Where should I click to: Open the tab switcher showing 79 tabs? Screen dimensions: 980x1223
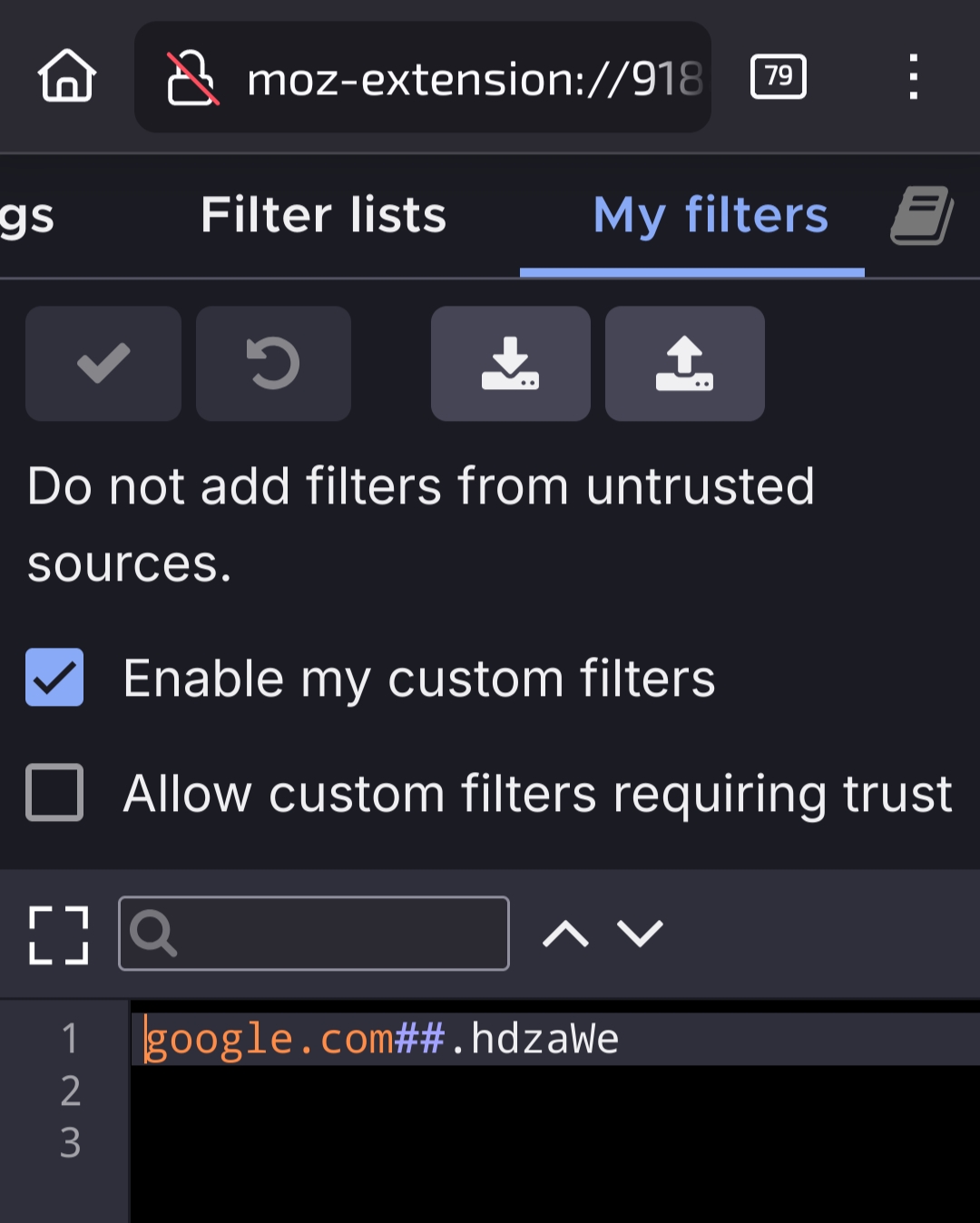(778, 76)
